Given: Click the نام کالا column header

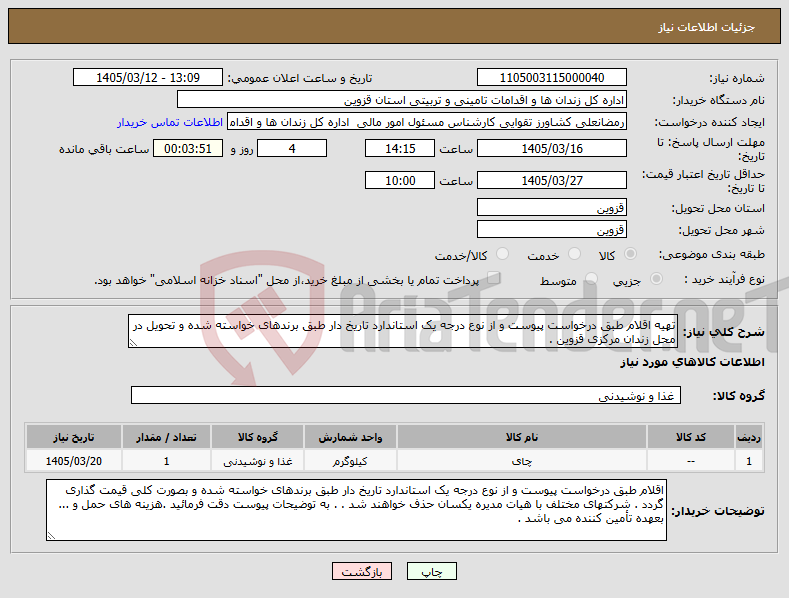Looking at the screenshot, I should 522,437.
